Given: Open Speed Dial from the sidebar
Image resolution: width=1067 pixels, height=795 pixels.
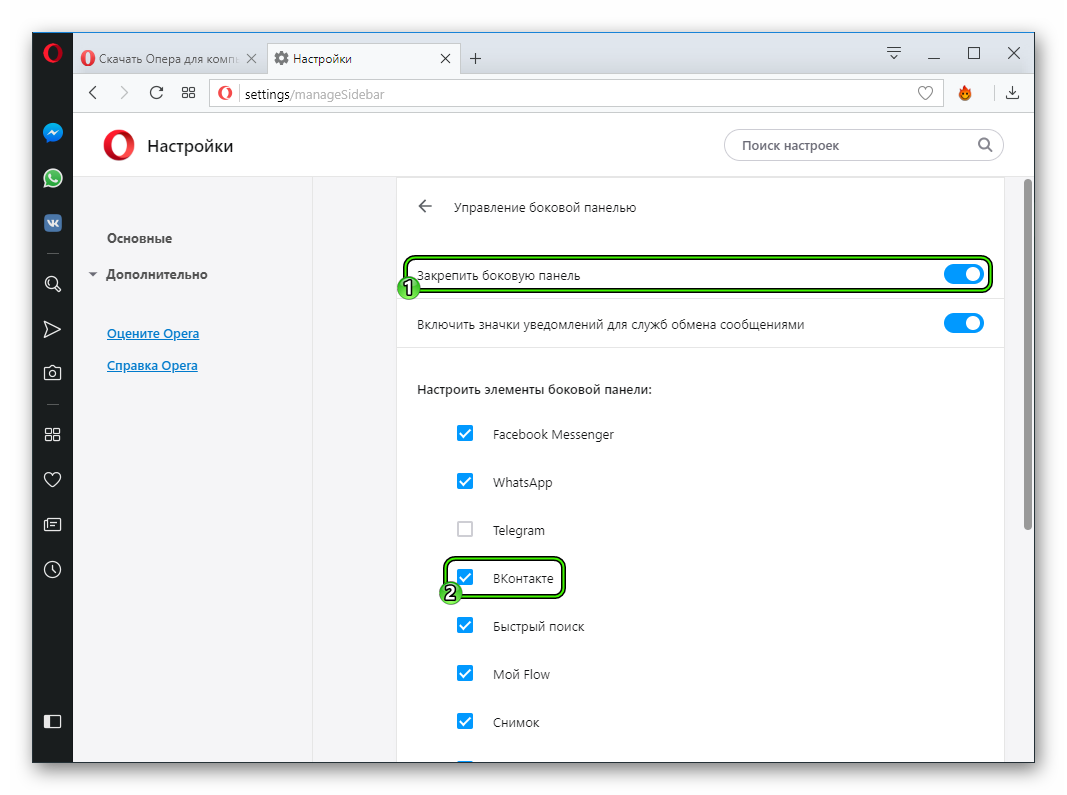Looking at the screenshot, I should 52,434.
